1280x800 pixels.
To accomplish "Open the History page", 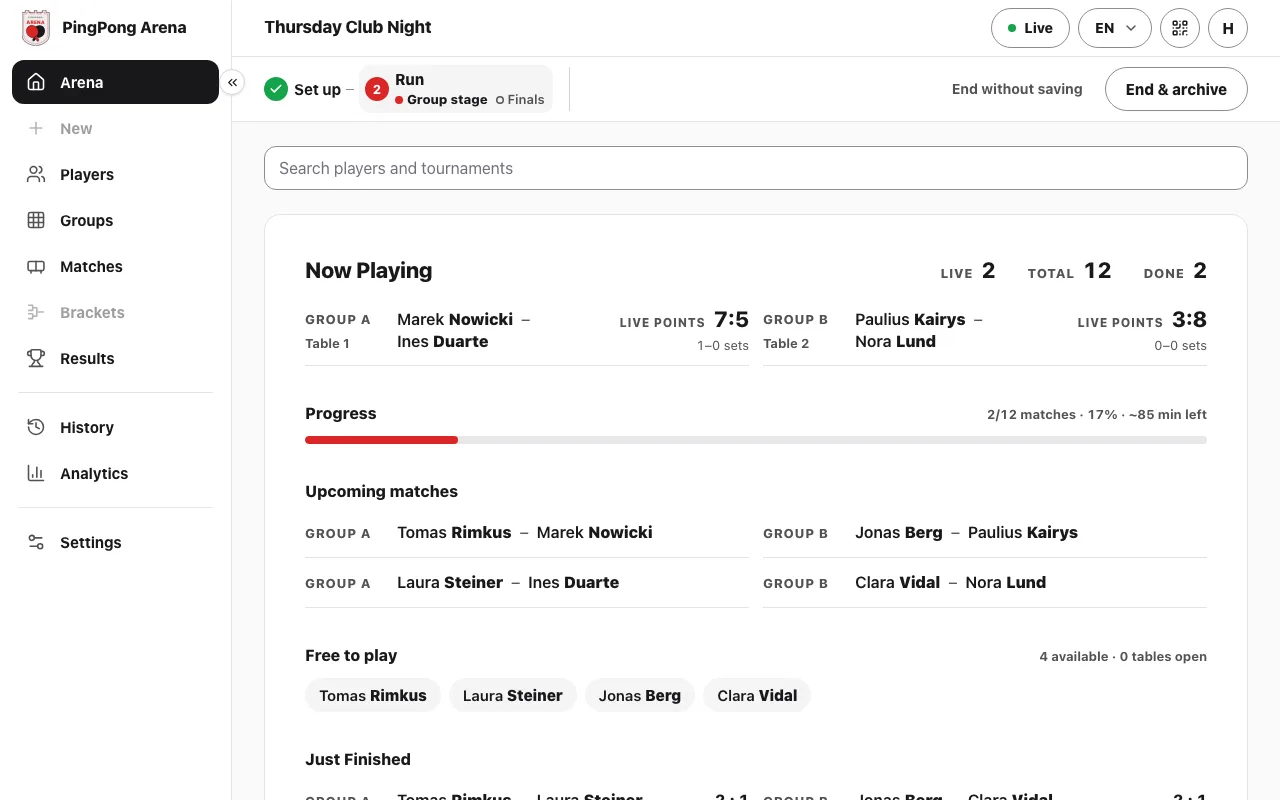I will [x=115, y=427].
